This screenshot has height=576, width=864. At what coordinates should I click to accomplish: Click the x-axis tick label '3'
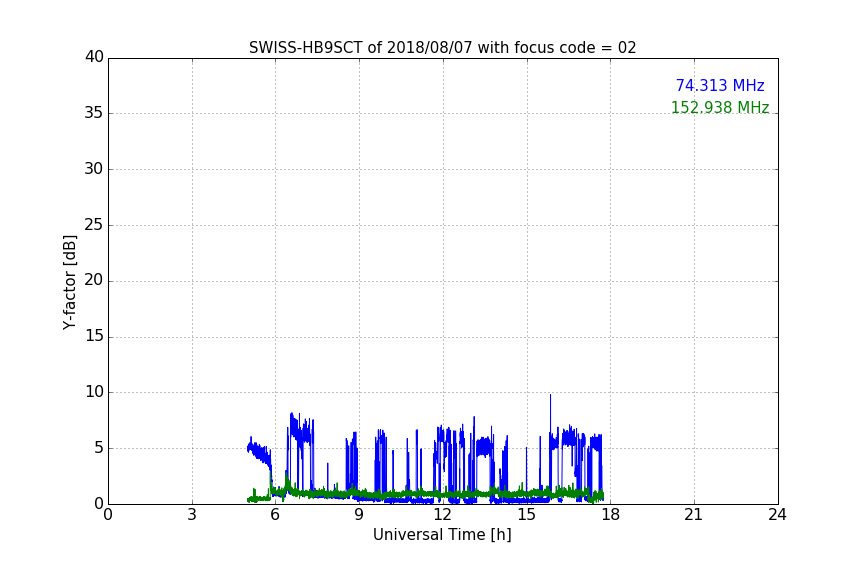[x=192, y=515]
